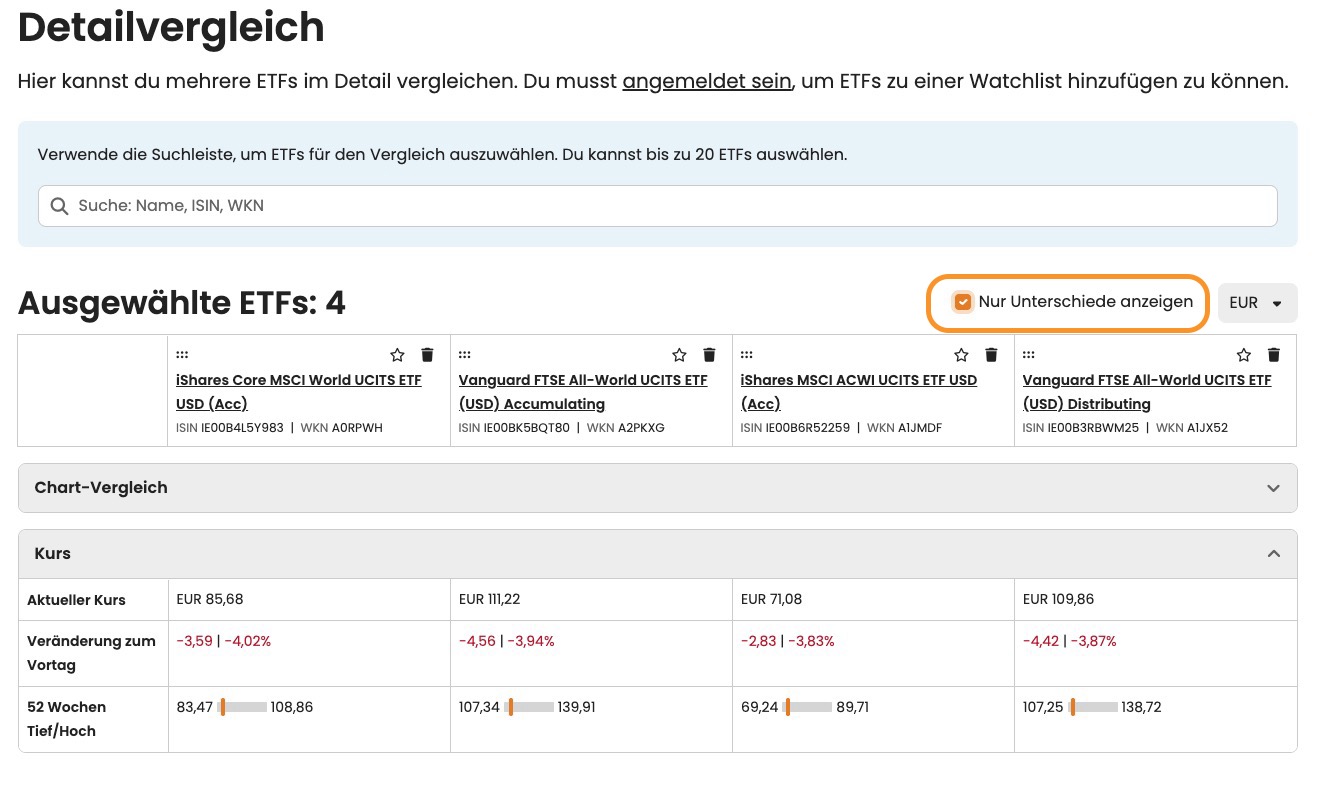The height and width of the screenshot is (787, 1331).
Task: Open the EUR currency dropdown
Action: pos(1256,303)
